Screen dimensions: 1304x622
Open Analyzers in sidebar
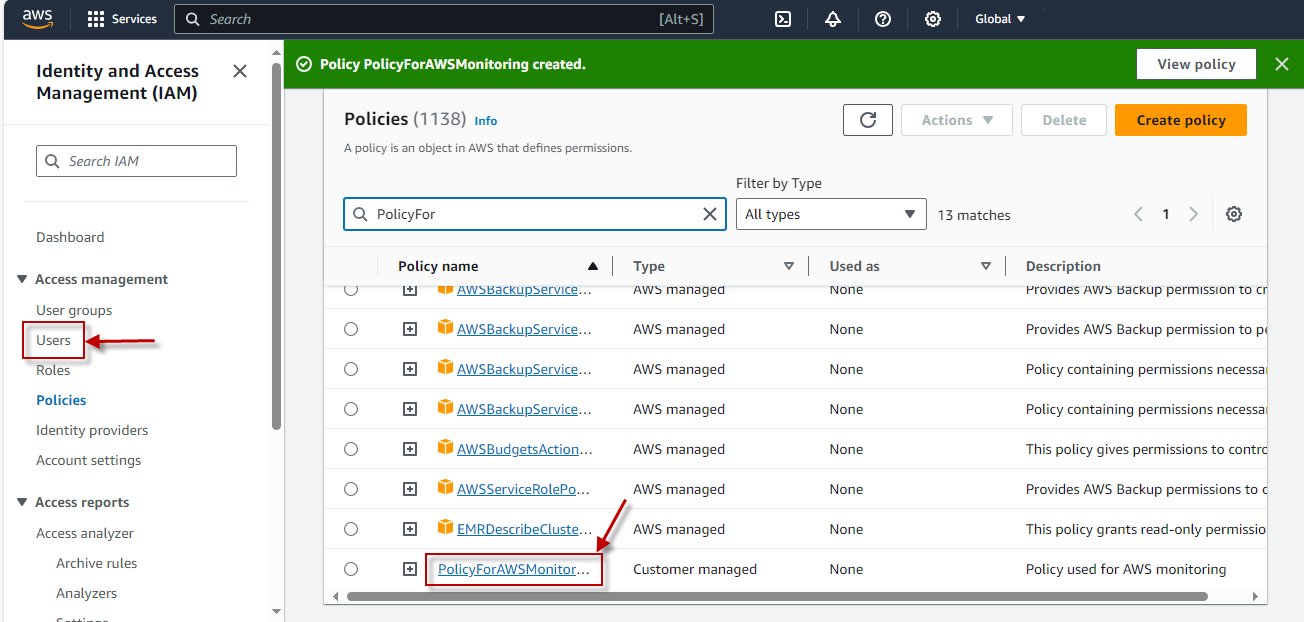pos(86,593)
